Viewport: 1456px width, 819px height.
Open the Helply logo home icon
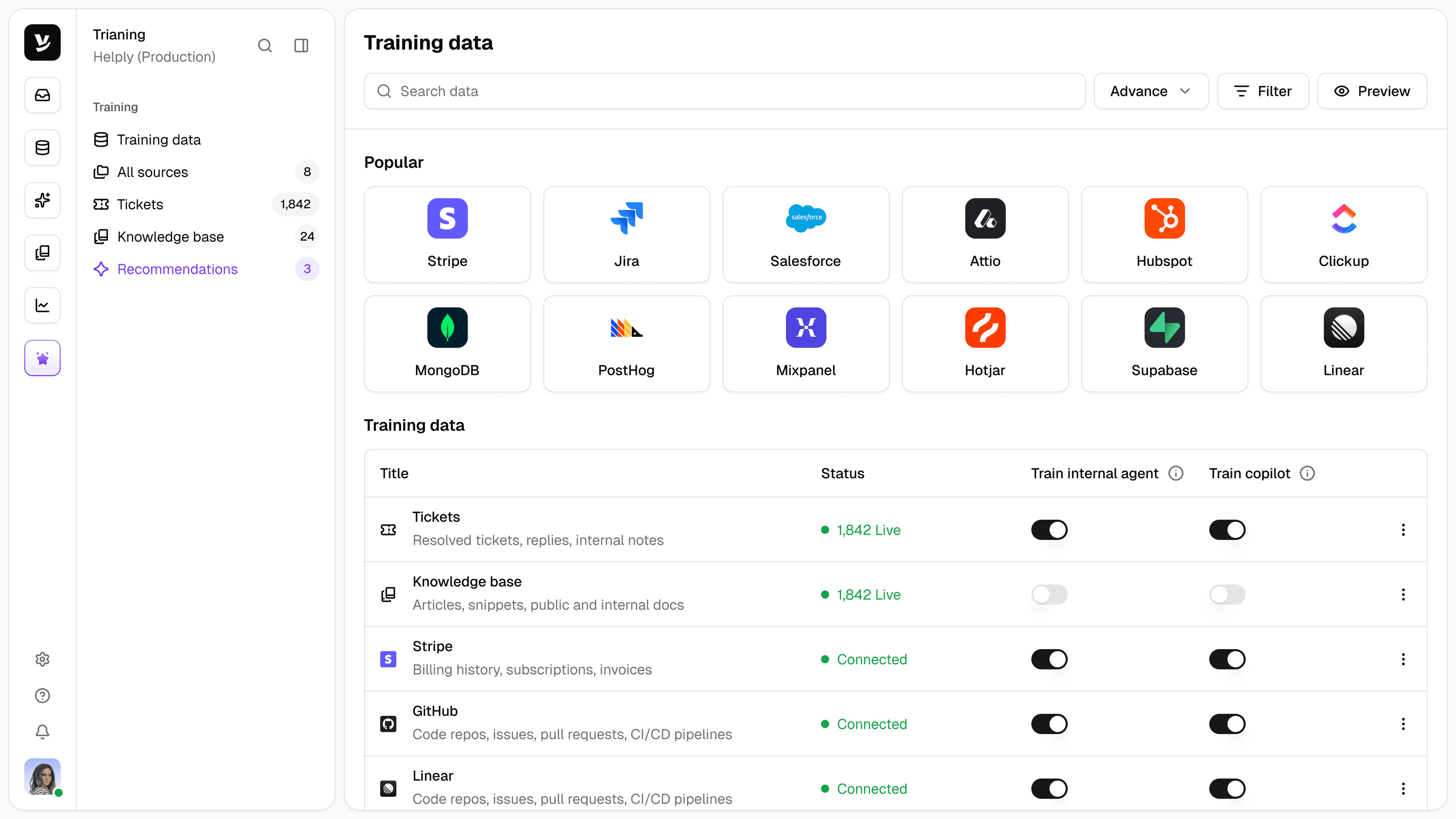[x=42, y=42]
